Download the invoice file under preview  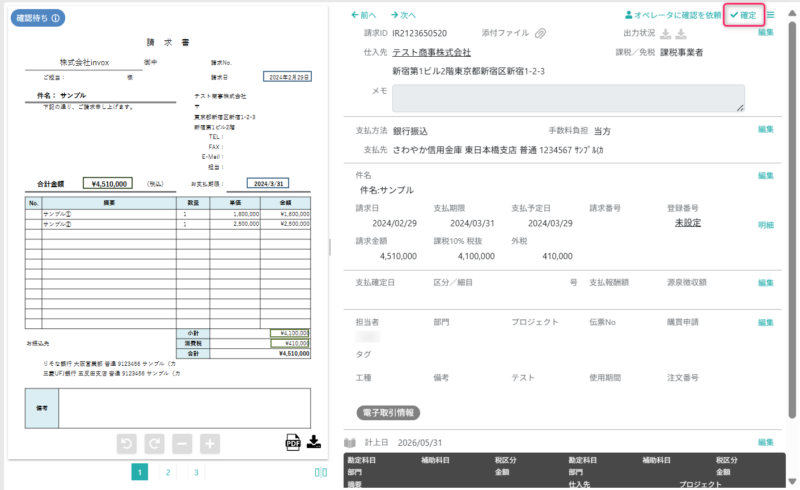point(314,442)
